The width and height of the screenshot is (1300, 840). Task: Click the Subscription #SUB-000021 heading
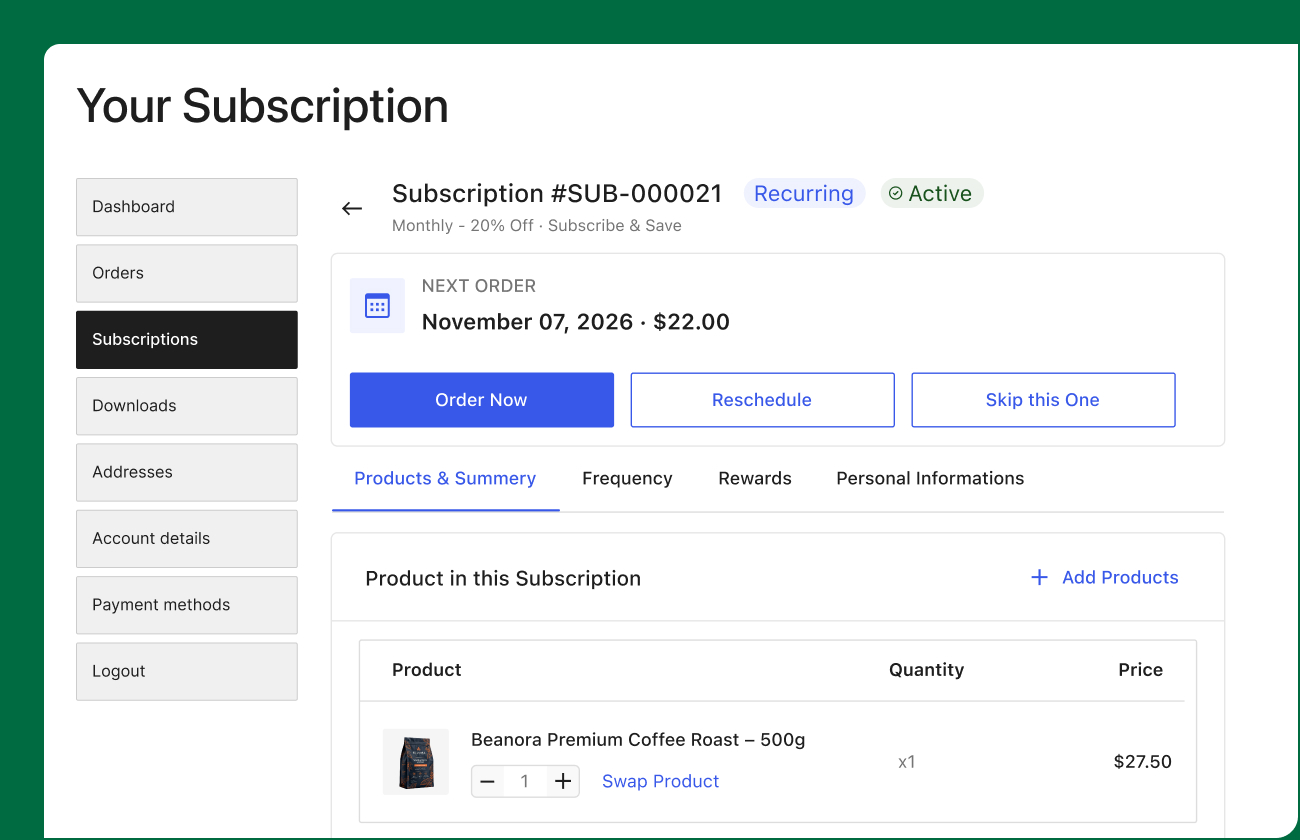[557, 193]
